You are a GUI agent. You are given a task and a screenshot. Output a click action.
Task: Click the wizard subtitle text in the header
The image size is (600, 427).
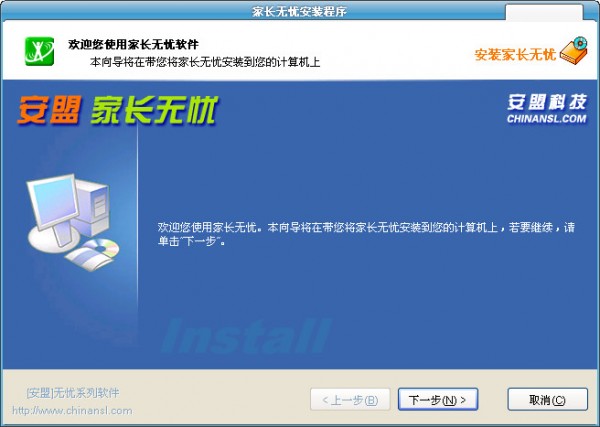205,62
